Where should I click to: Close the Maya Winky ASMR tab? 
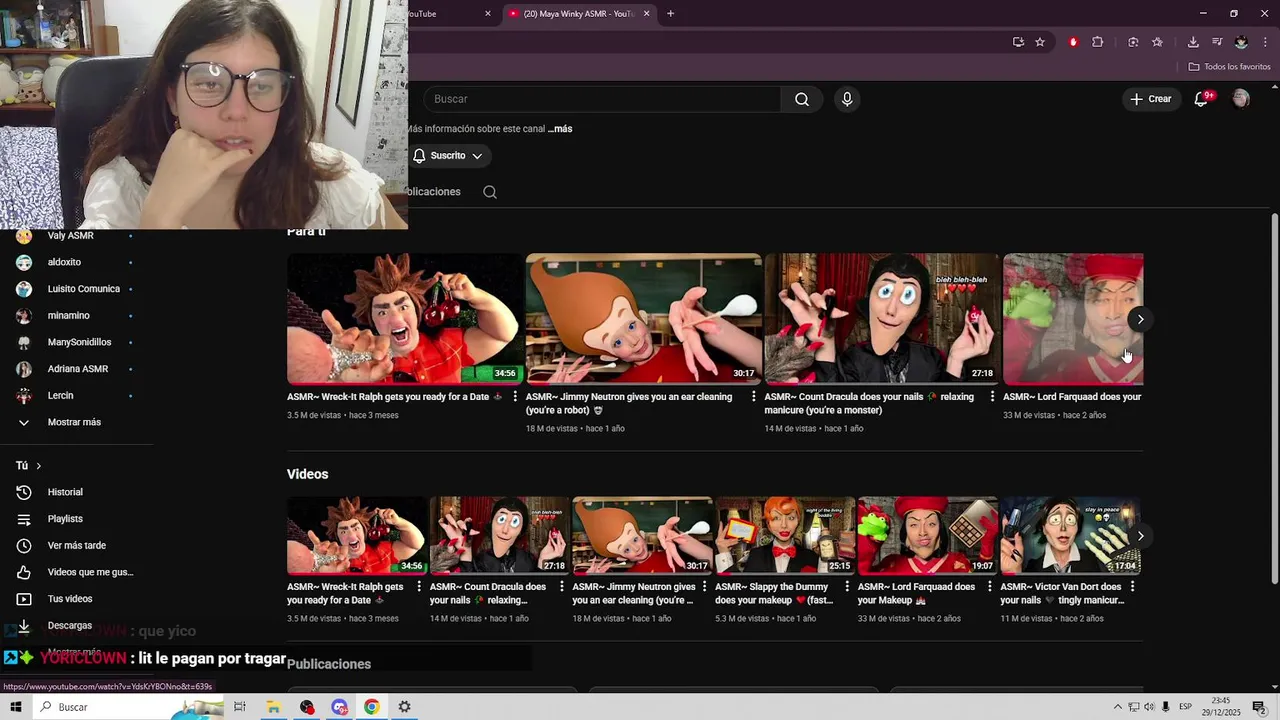(x=646, y=14)
